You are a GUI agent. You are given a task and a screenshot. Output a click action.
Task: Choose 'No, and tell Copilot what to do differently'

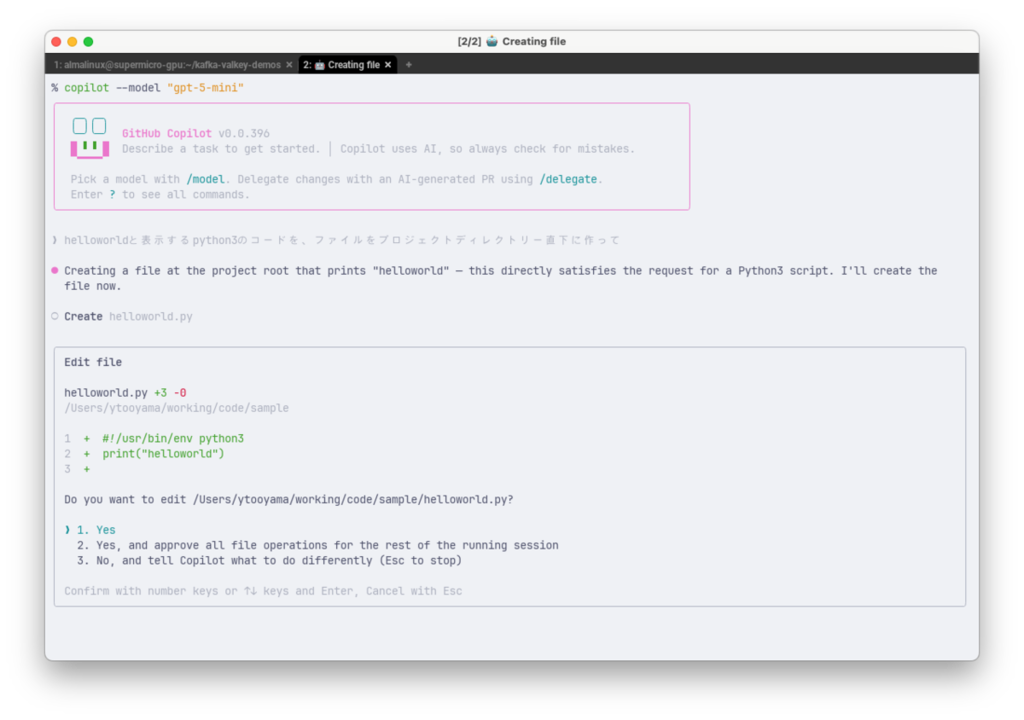269,561
